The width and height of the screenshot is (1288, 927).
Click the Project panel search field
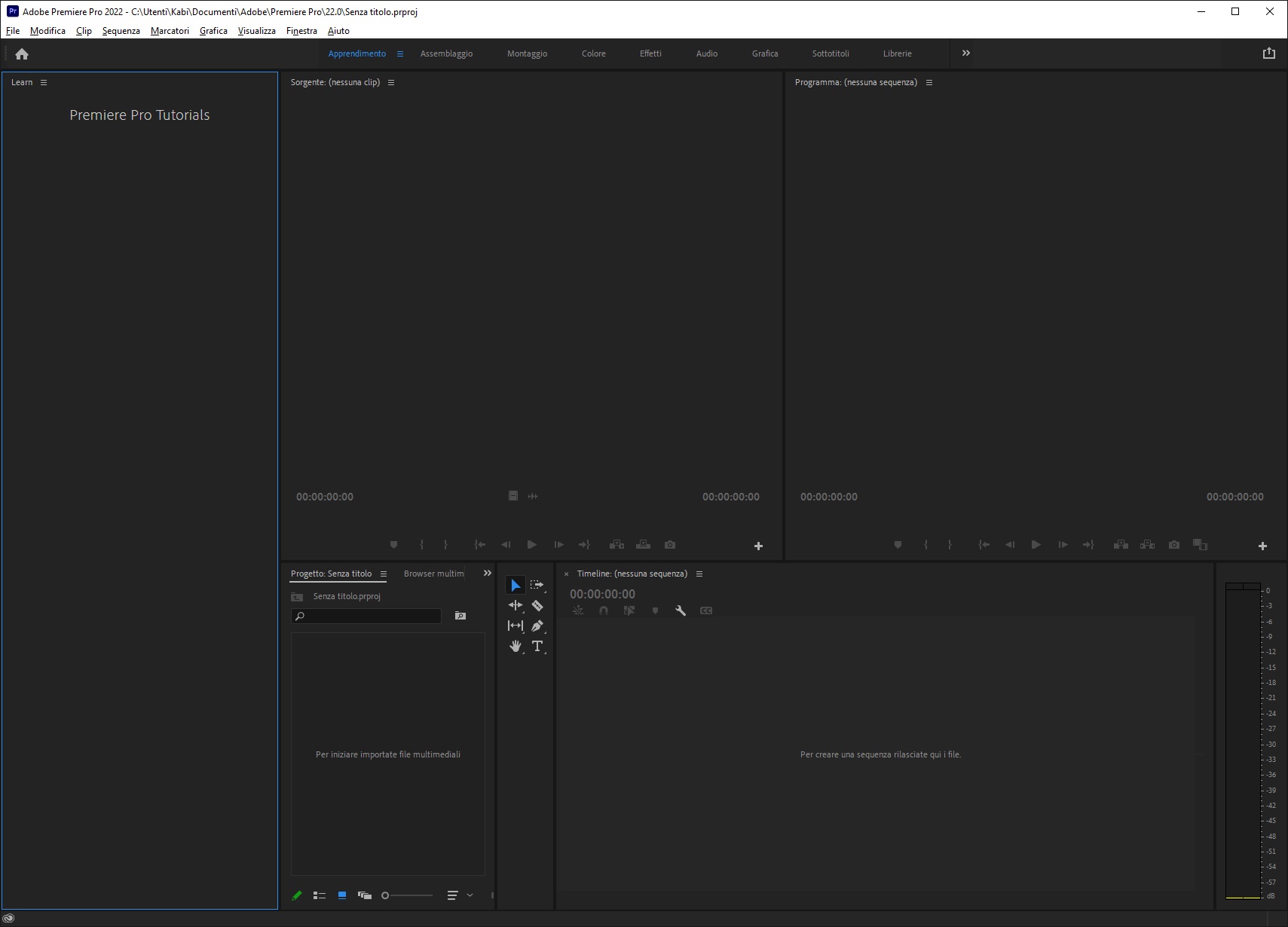point(366,616)
